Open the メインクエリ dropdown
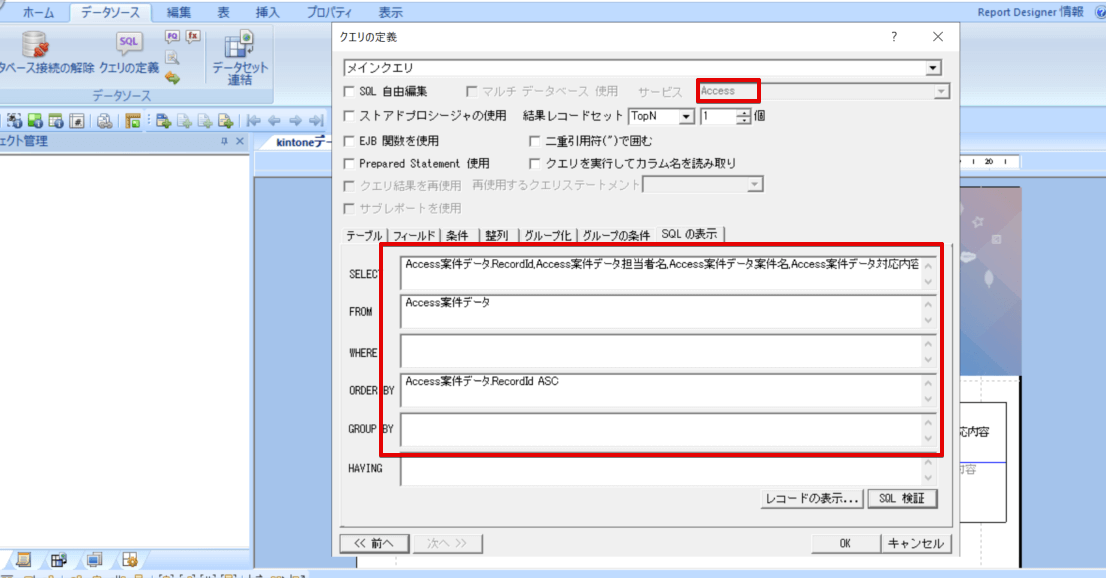Viewport: 1106px width, 578px height. click(x=933, y=68)
